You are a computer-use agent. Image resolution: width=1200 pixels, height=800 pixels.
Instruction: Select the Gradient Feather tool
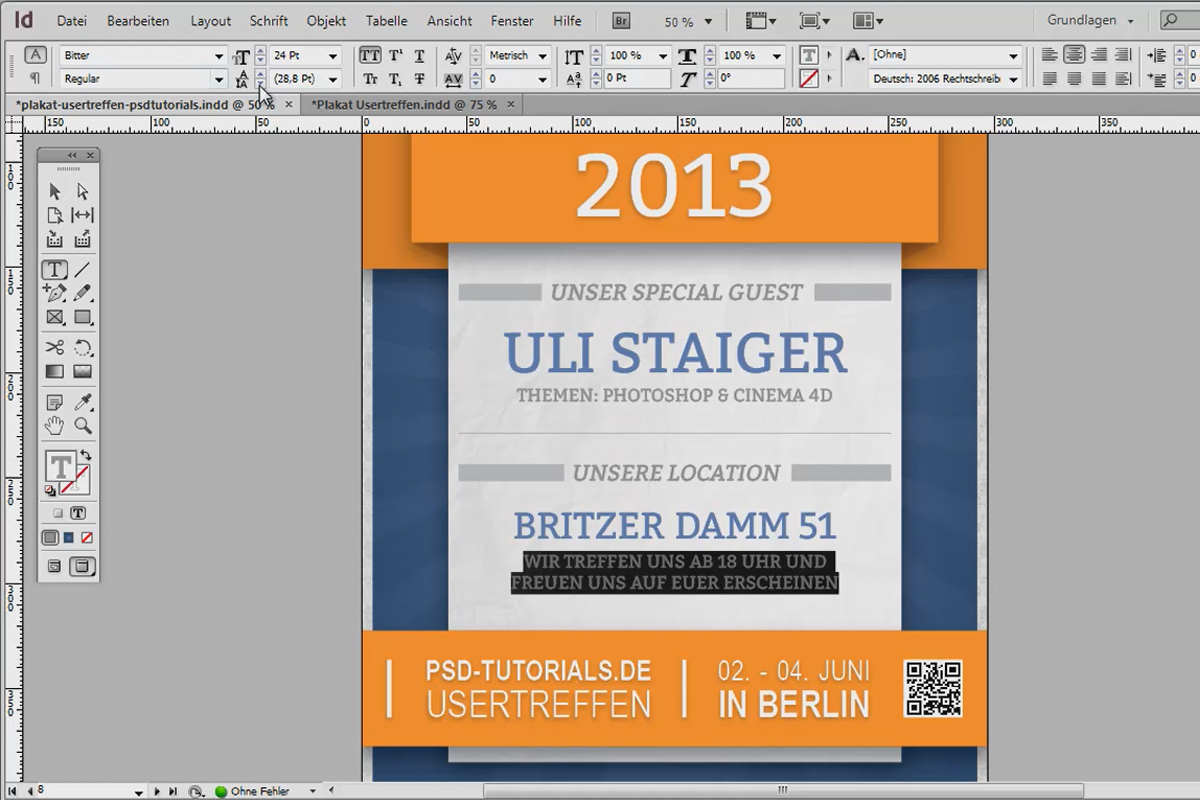(83, 371)
